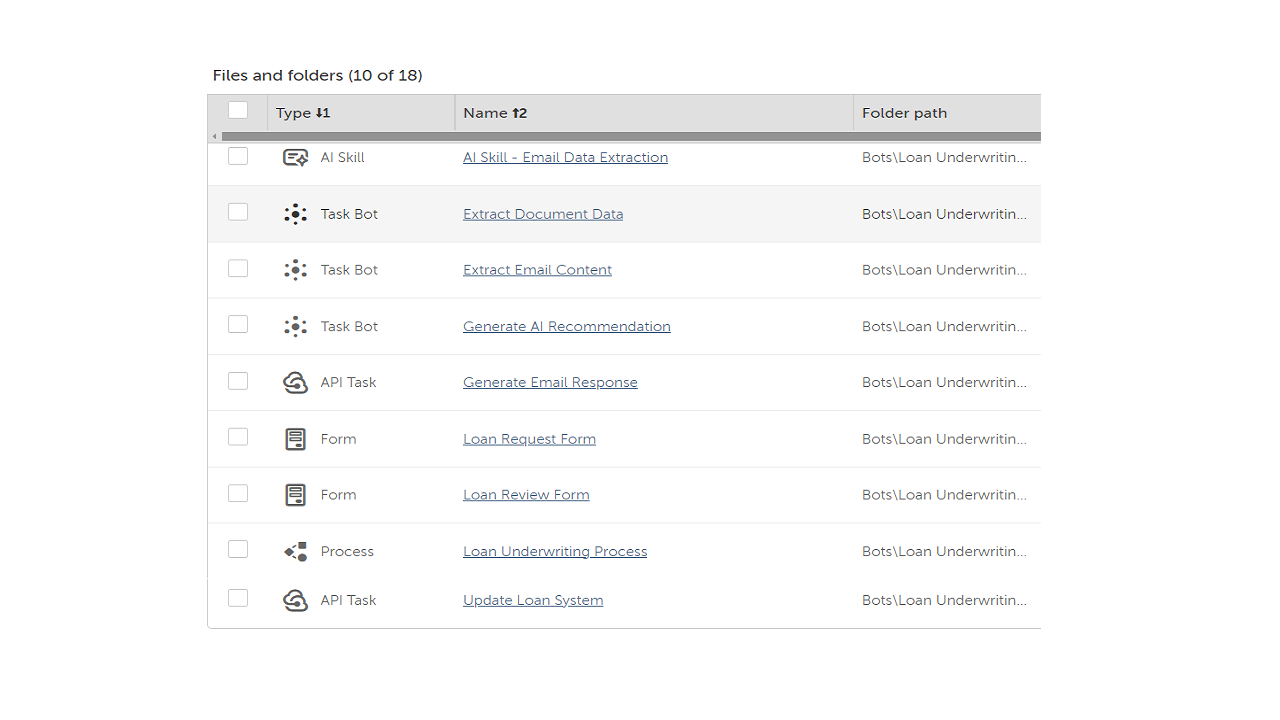
Task: Open the Loan Underwriting Process link
Action: [555, 551]
